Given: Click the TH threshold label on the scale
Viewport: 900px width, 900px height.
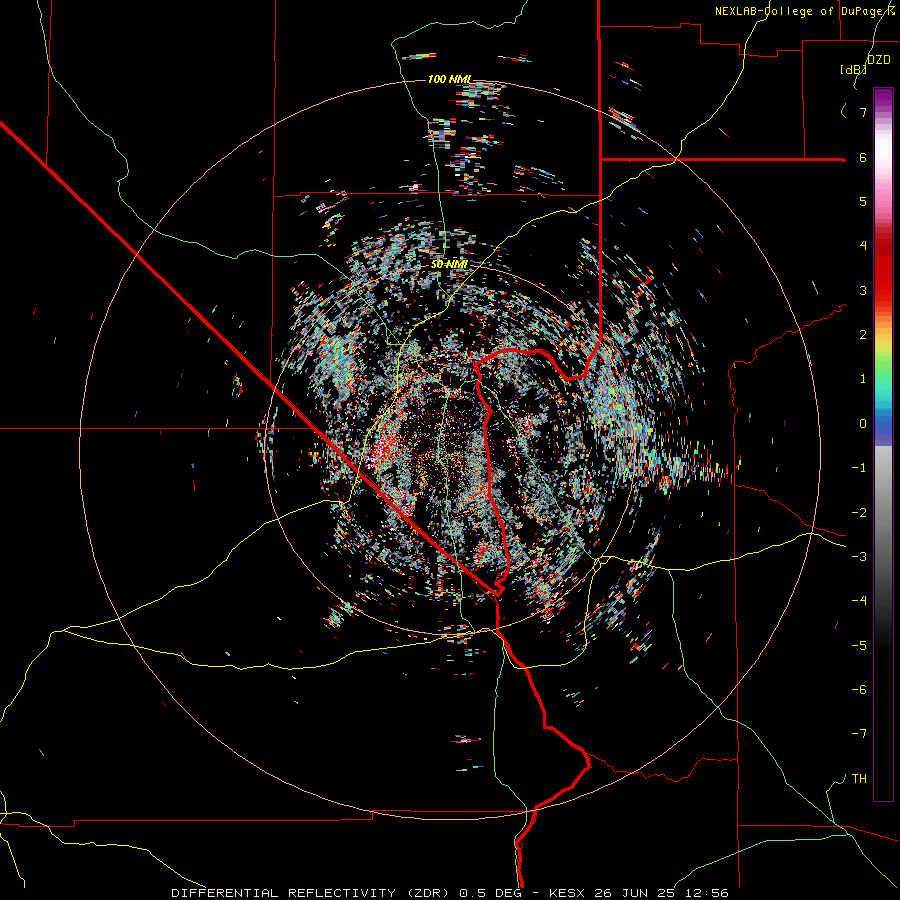Looking at the screenshot, I should click(859, 779).
